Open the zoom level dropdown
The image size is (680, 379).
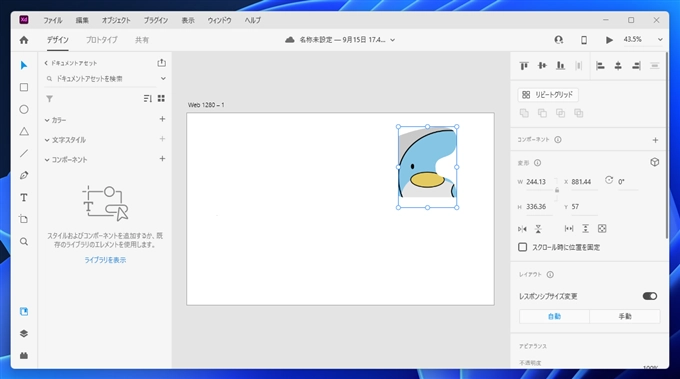pyautogui.click(x=660, y=39)
